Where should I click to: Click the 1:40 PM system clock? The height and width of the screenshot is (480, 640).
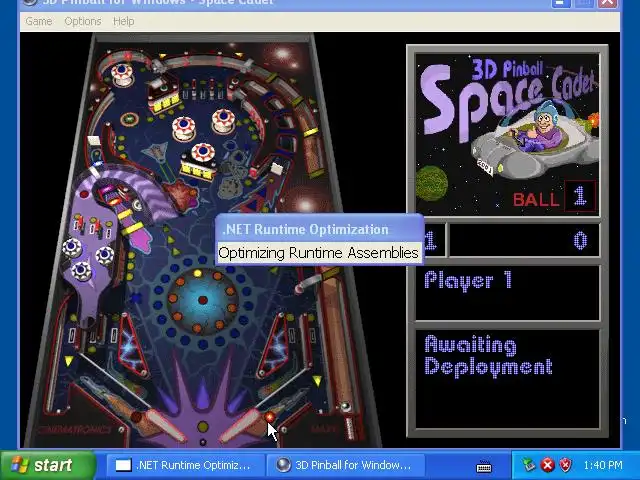point(603,465)
